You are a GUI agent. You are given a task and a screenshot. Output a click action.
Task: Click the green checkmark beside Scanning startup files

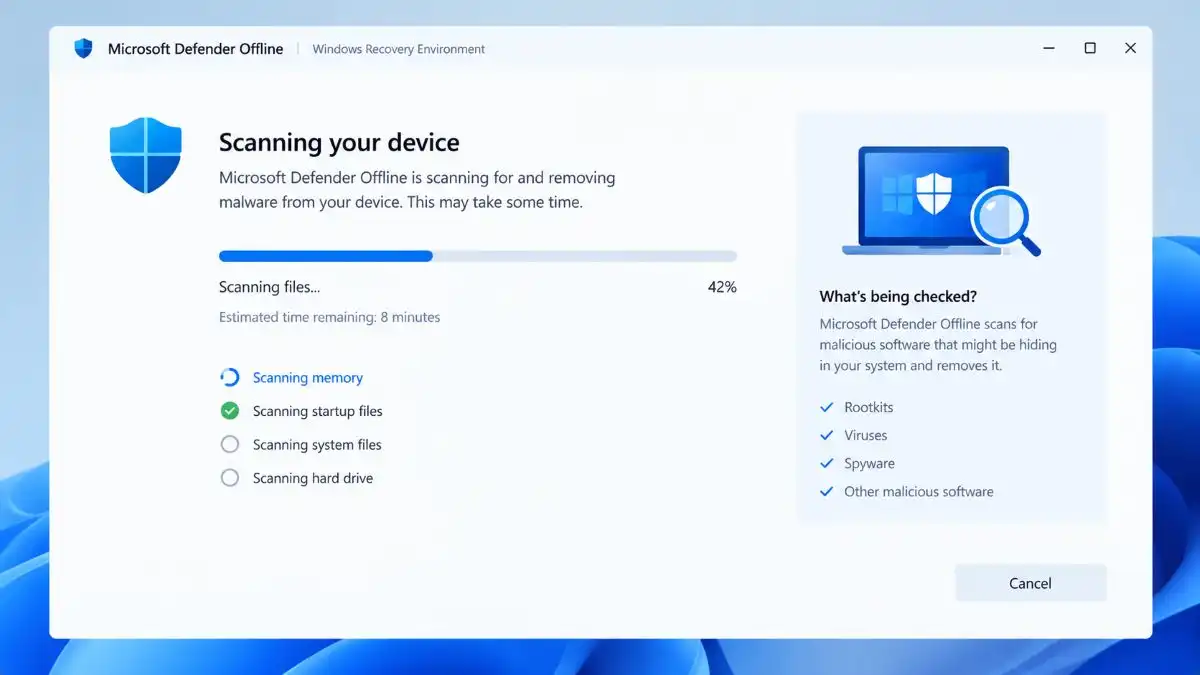[230, 411]
